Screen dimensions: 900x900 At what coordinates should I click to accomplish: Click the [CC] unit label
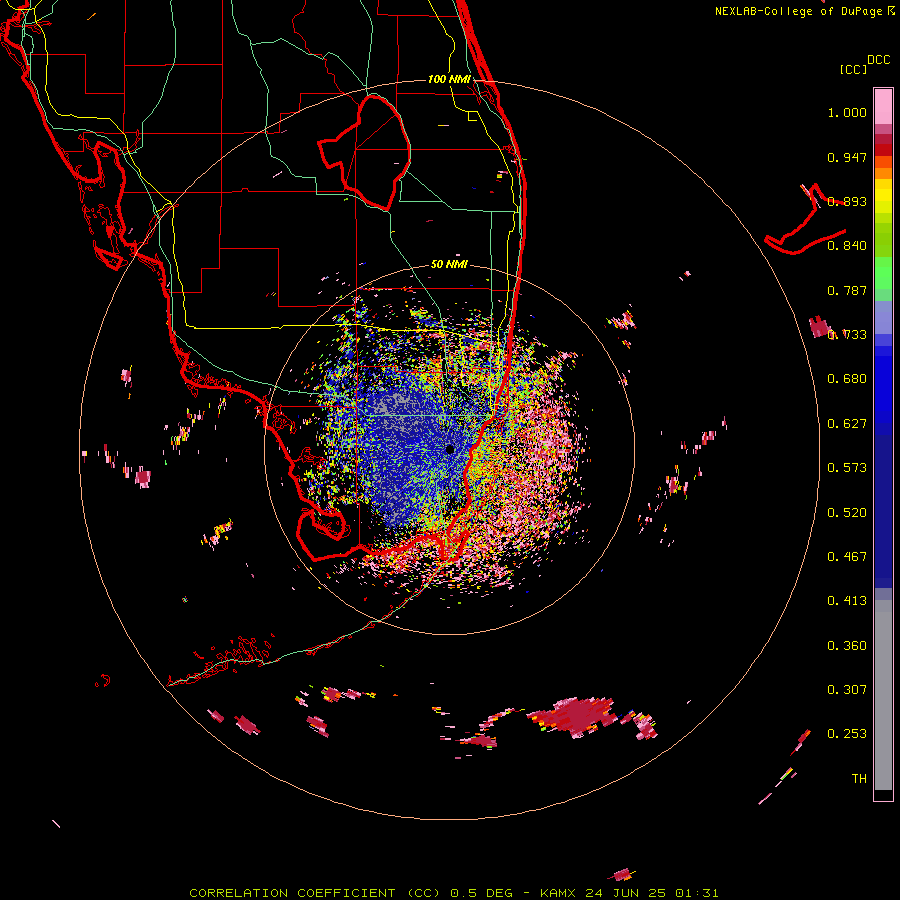(853, 69)
